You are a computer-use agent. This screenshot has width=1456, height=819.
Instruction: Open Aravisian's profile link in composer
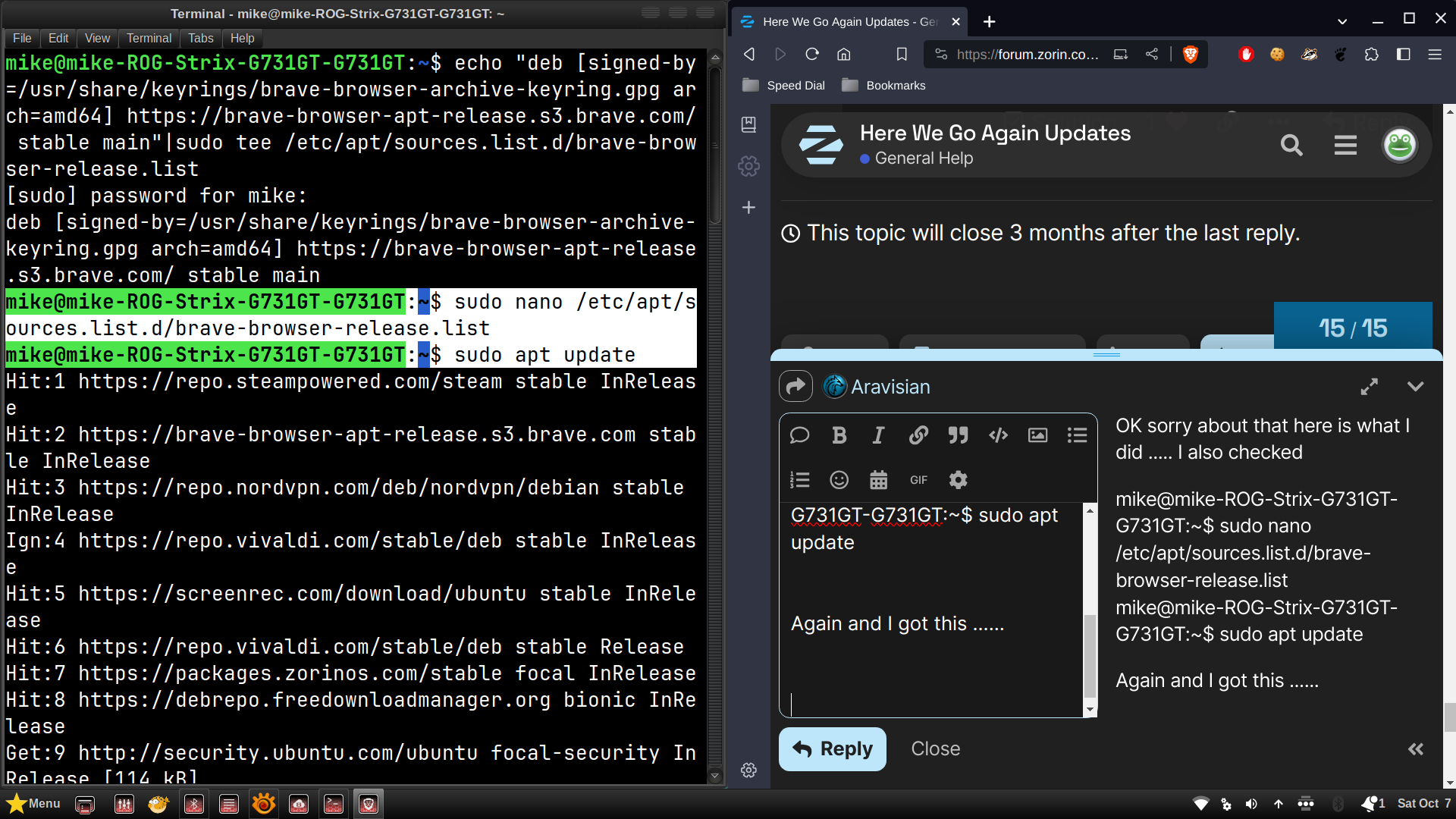point(890,387)
